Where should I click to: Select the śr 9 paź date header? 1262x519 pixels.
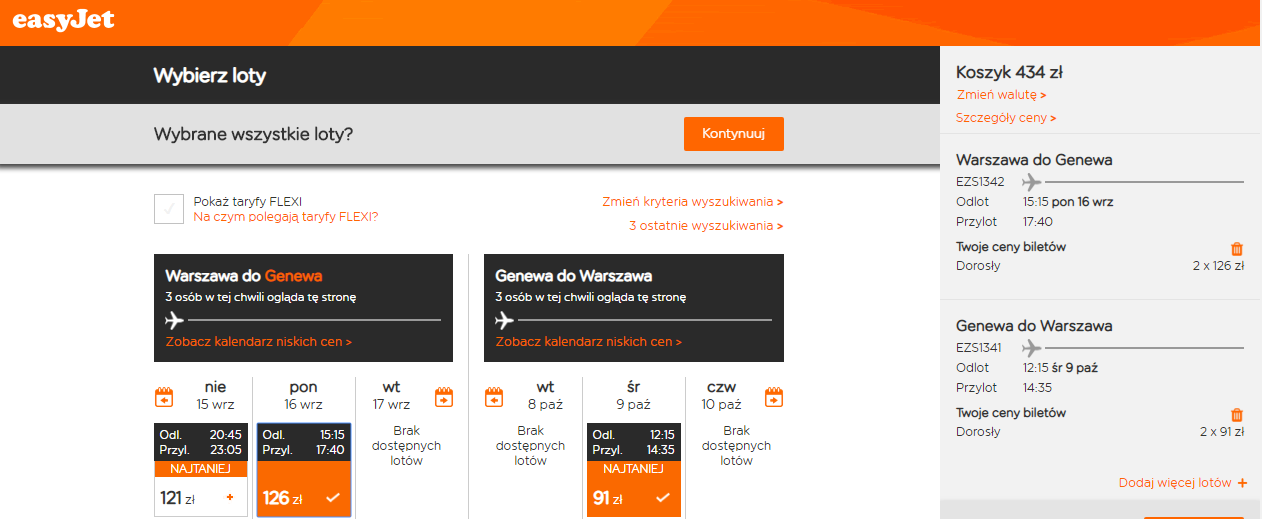[x=634, y=396]
